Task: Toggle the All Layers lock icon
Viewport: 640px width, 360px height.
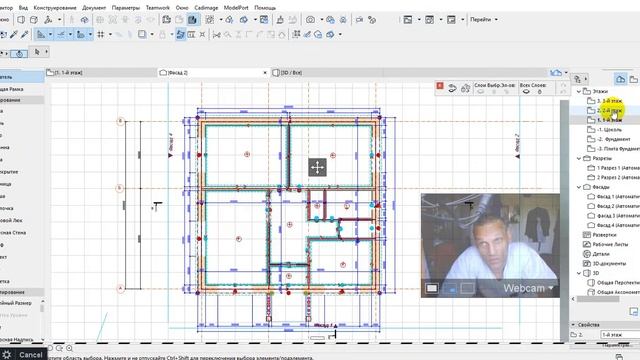Action: 540,92
